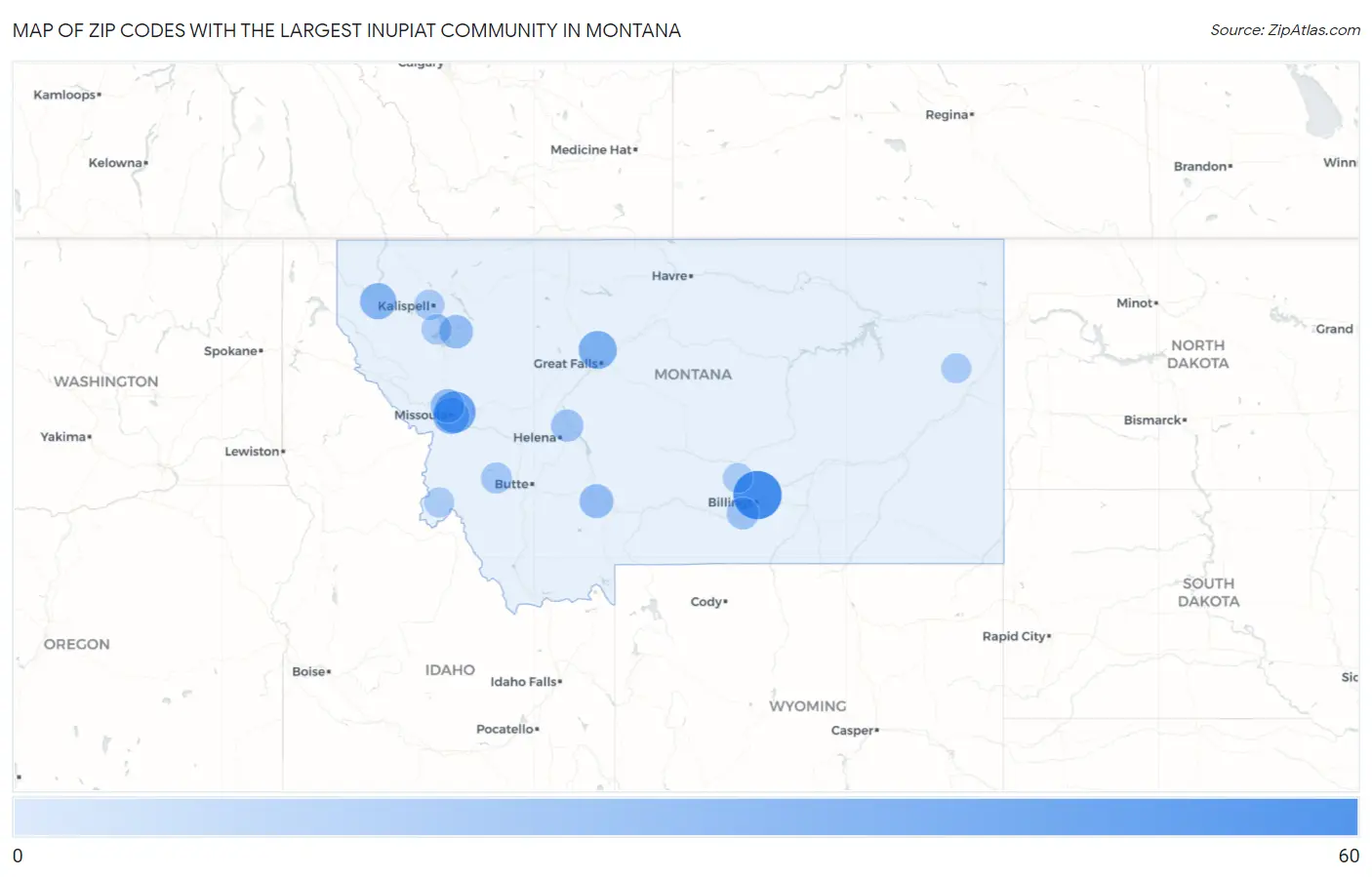Screen dimensions: 1372x877
Task: Click the legend minimum value 0
Action: click(x=18, y=856)
